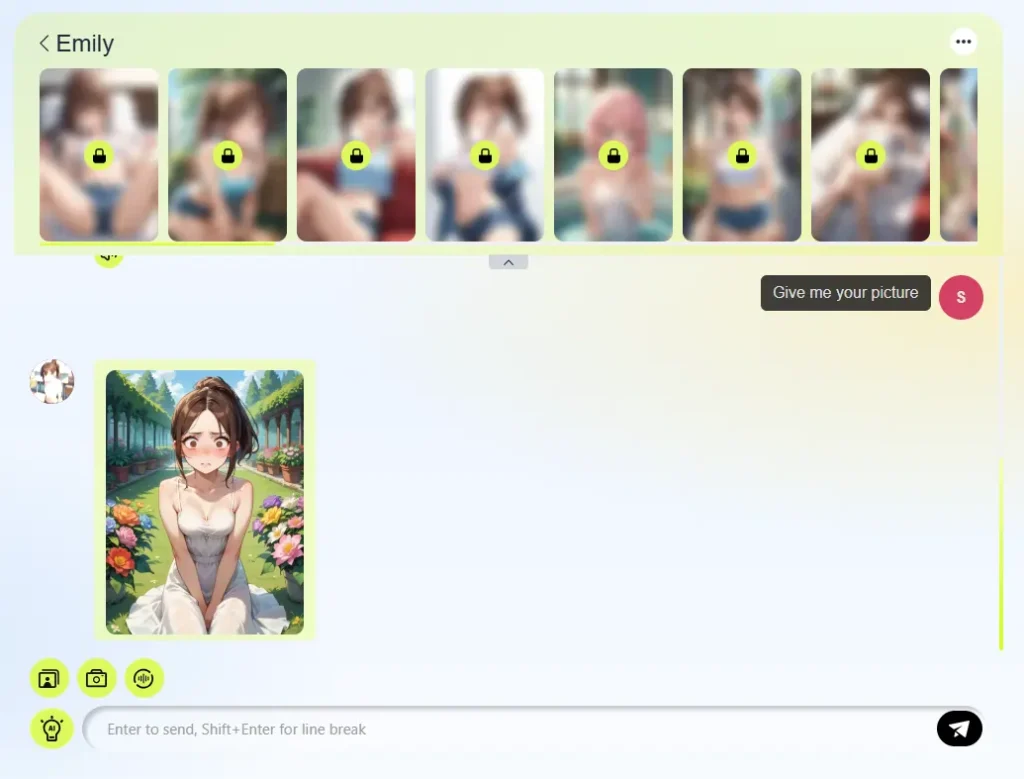Collapse the photo gallery with the up chevron
The height and width of the screenshot is (779, 1024).
(x=509, y=262)
